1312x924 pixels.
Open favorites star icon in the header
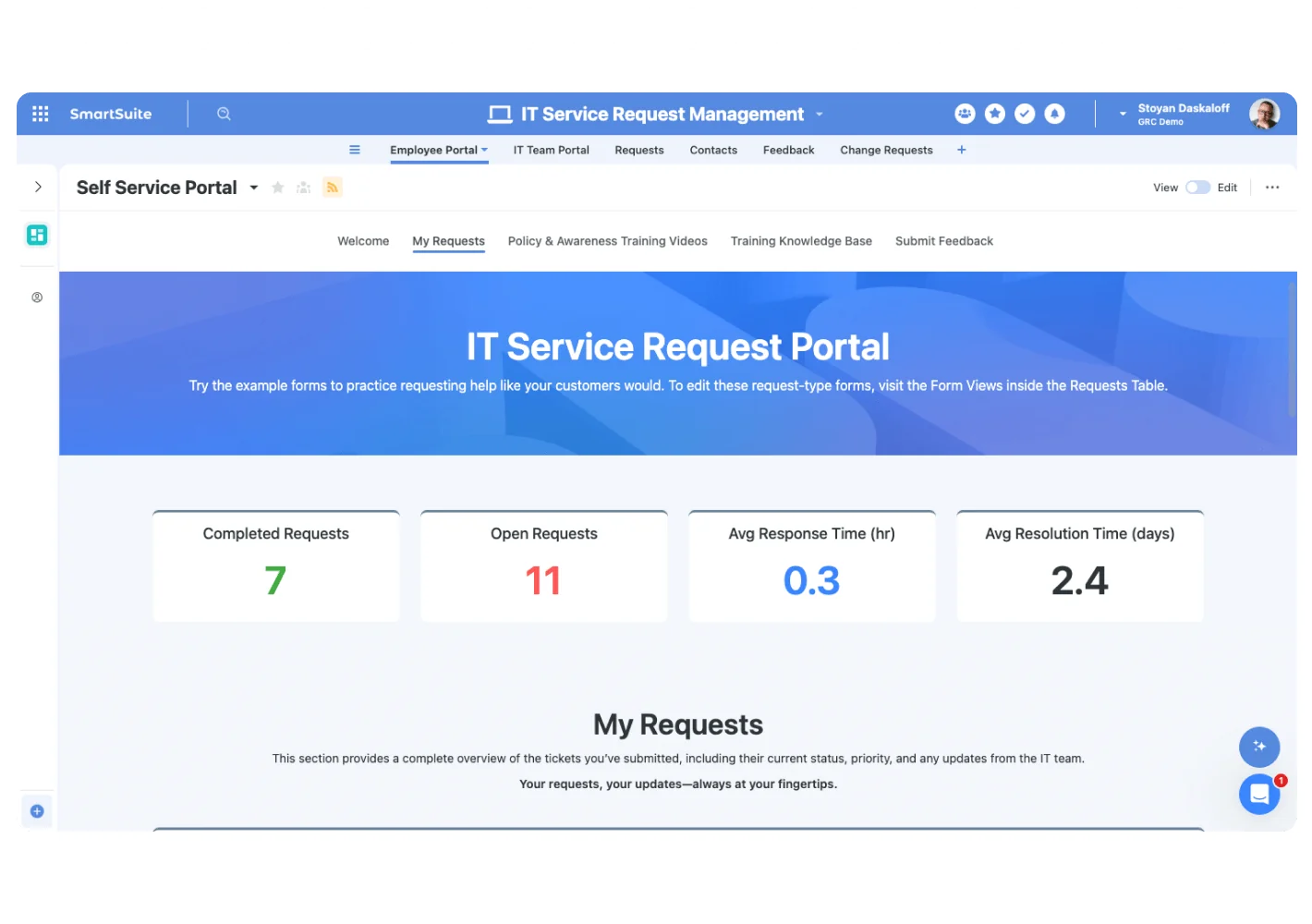(x=995, y=114)
